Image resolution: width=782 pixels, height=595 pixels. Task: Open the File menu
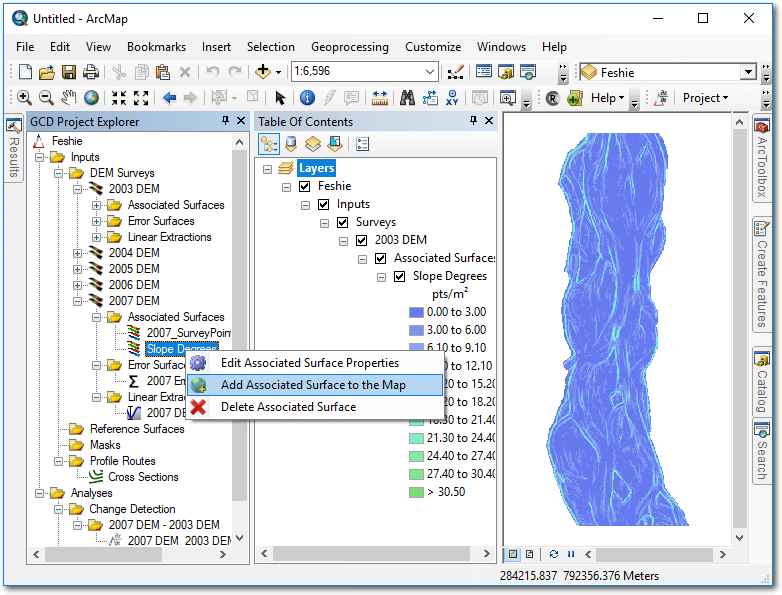tap(25, 47)
